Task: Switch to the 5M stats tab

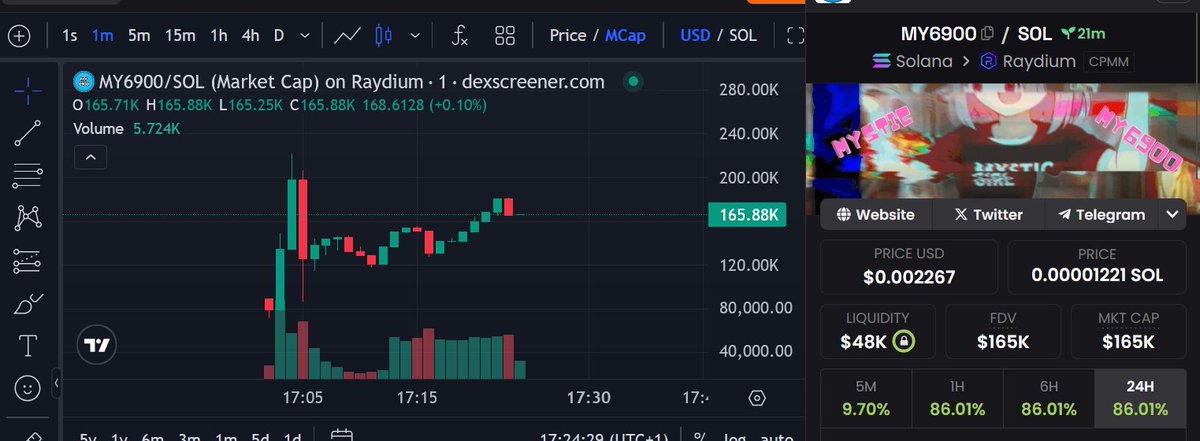Action: [865, 400]
